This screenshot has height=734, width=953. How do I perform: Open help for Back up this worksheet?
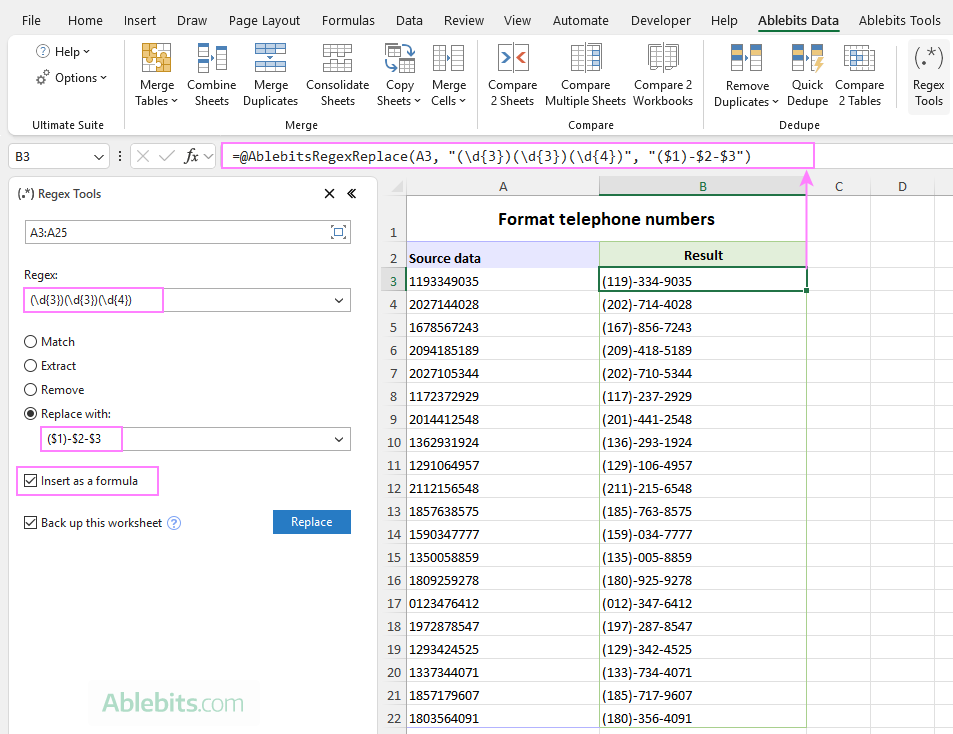click(174, 523)
